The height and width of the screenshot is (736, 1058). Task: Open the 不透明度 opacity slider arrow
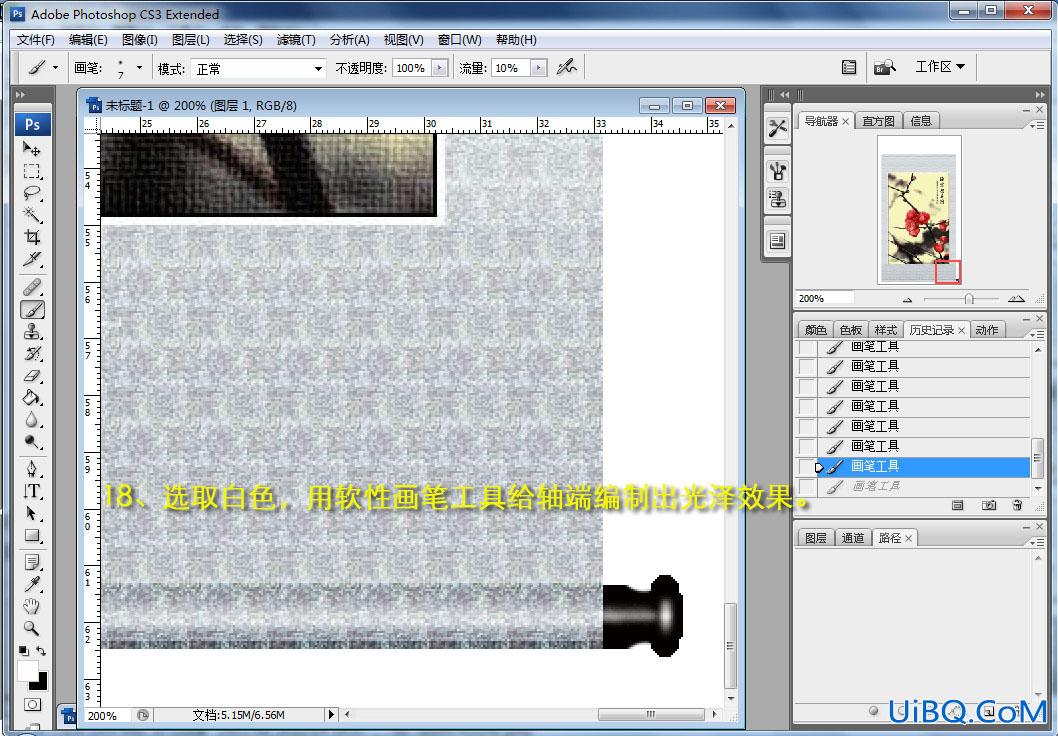(x=440, y=67)
